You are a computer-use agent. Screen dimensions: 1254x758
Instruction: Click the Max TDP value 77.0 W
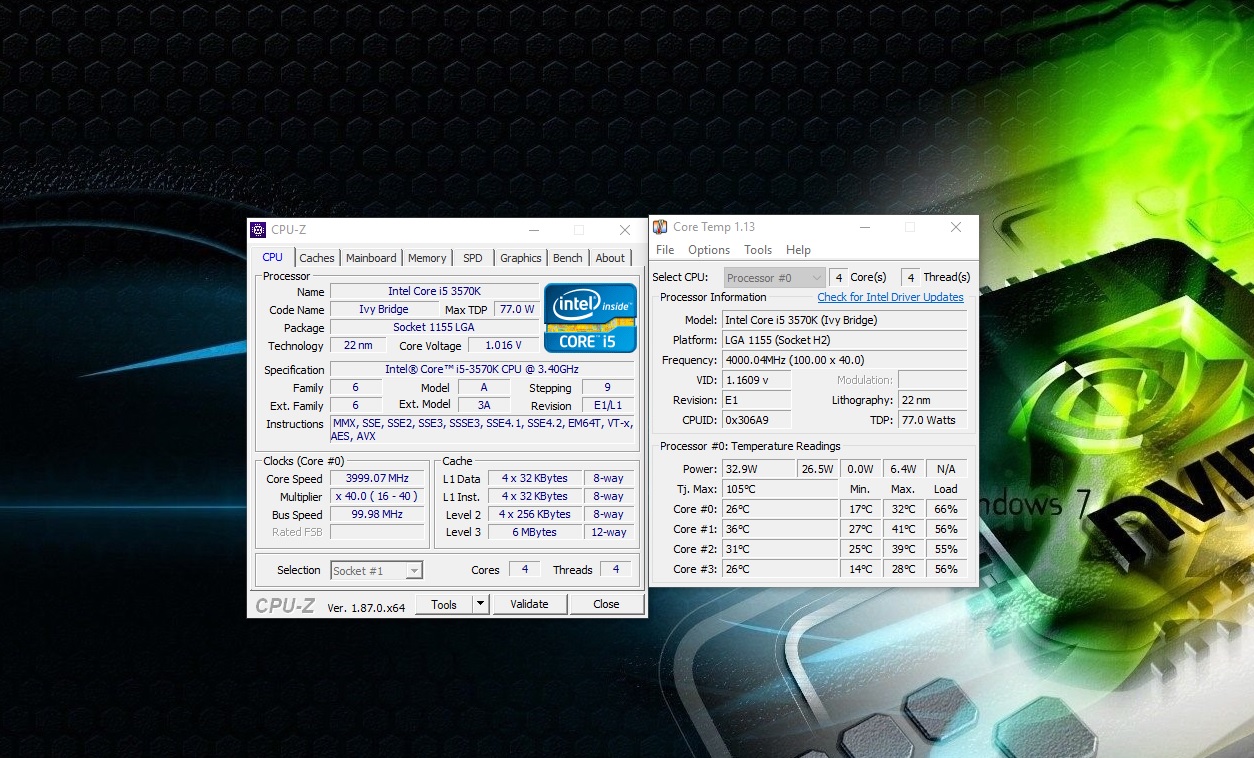pos(517,309)
